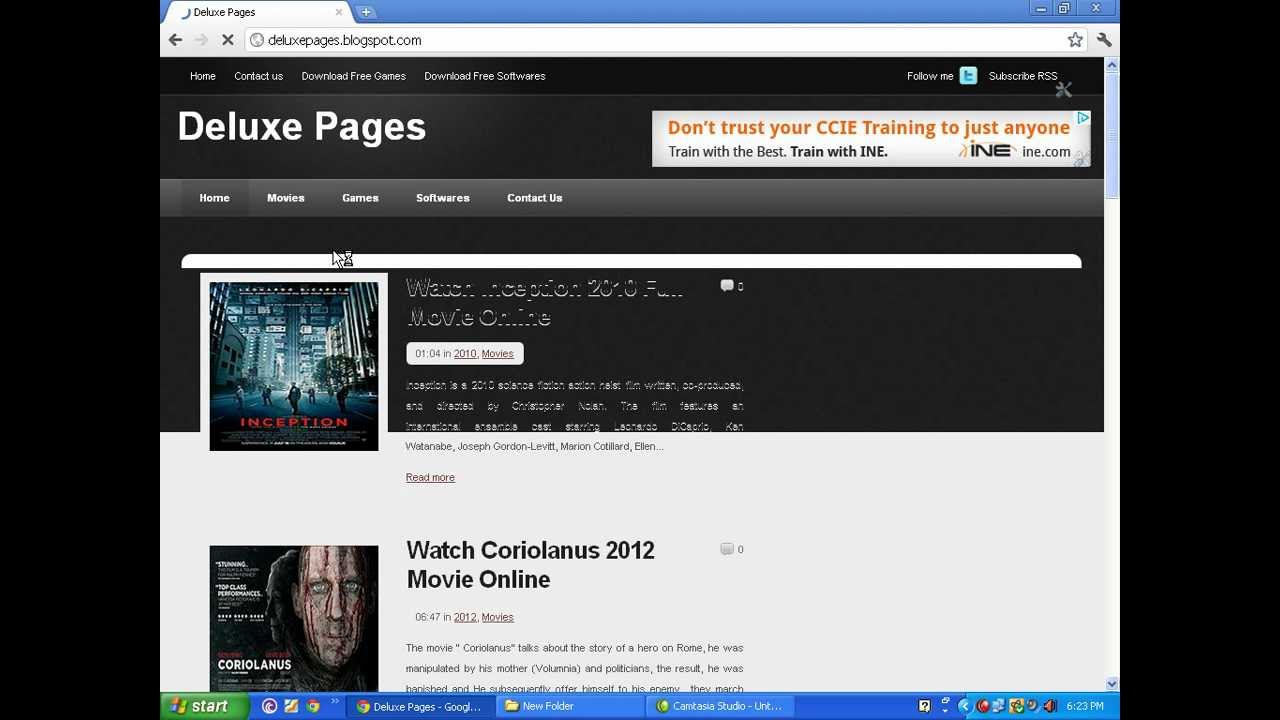This screenshot has width=1280, height=720.
Task: Click the browser back arrow
Action: click(x=175, y=40)
